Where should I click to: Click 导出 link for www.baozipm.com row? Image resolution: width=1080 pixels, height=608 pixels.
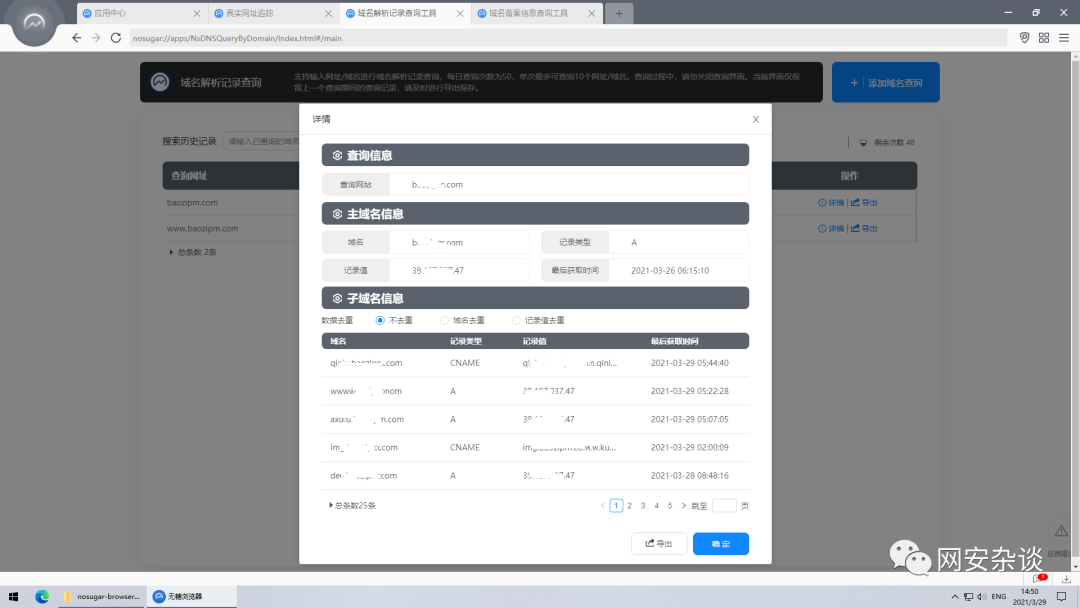click(864, 228)
